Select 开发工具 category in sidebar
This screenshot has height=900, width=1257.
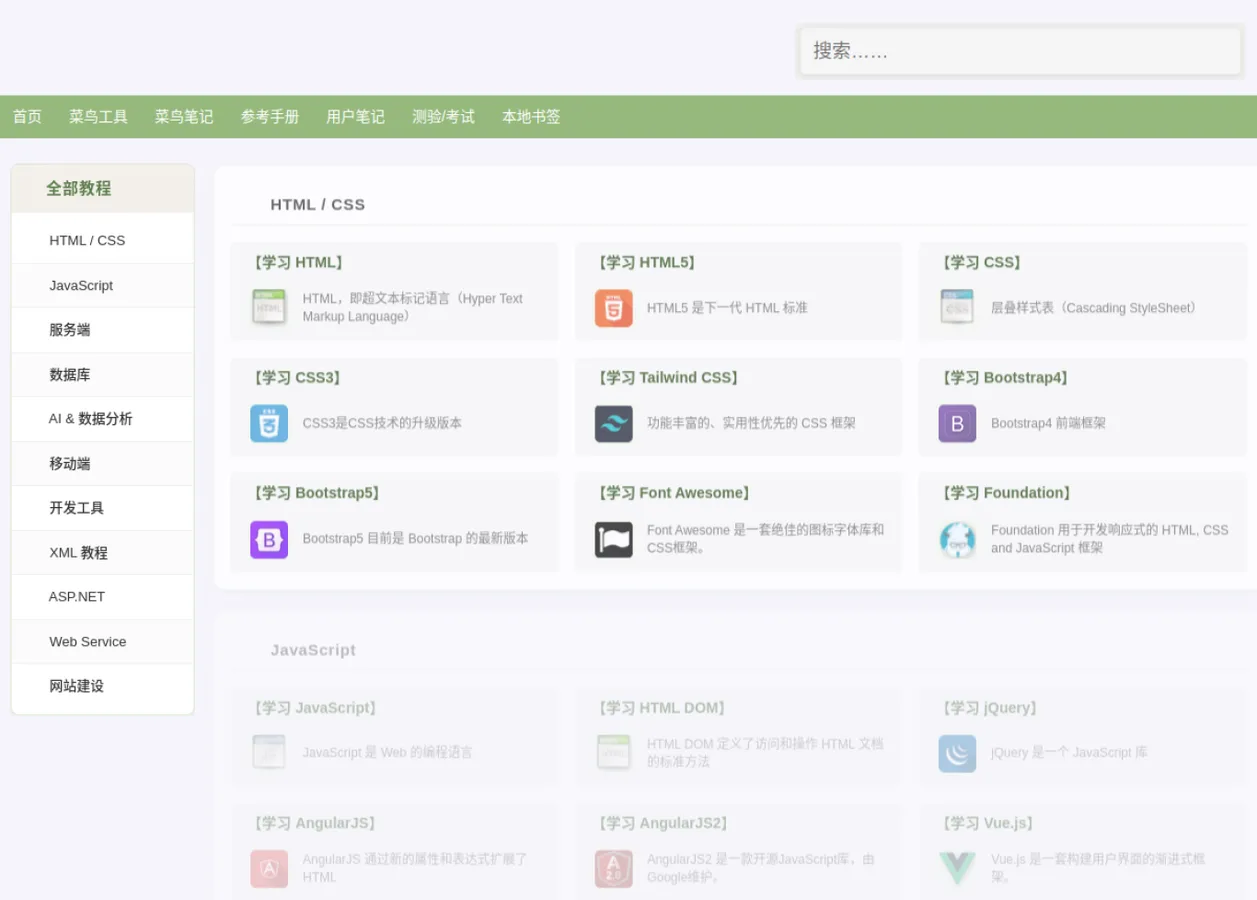[102, 508]
